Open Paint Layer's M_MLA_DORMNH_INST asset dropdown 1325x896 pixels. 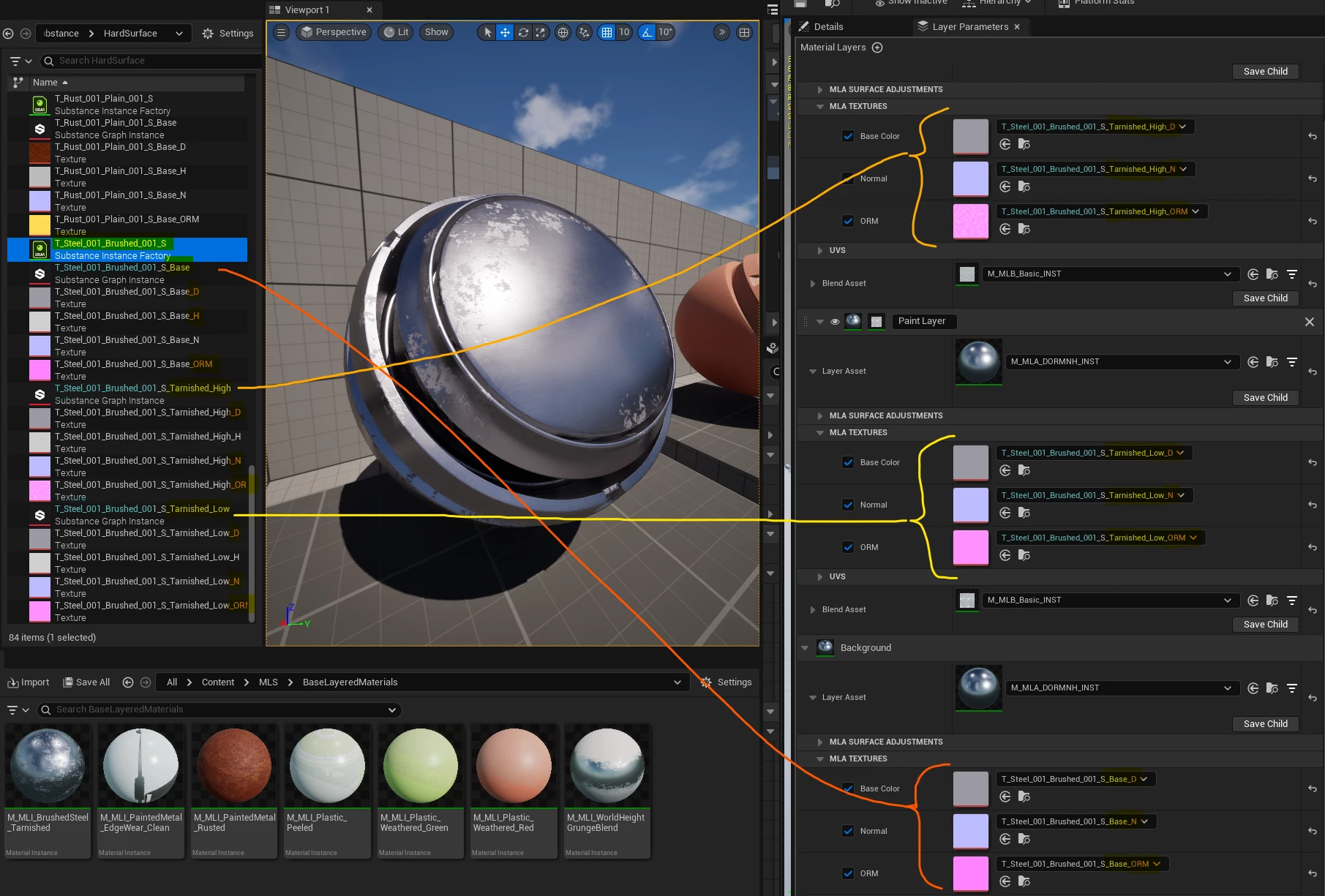1121,362
